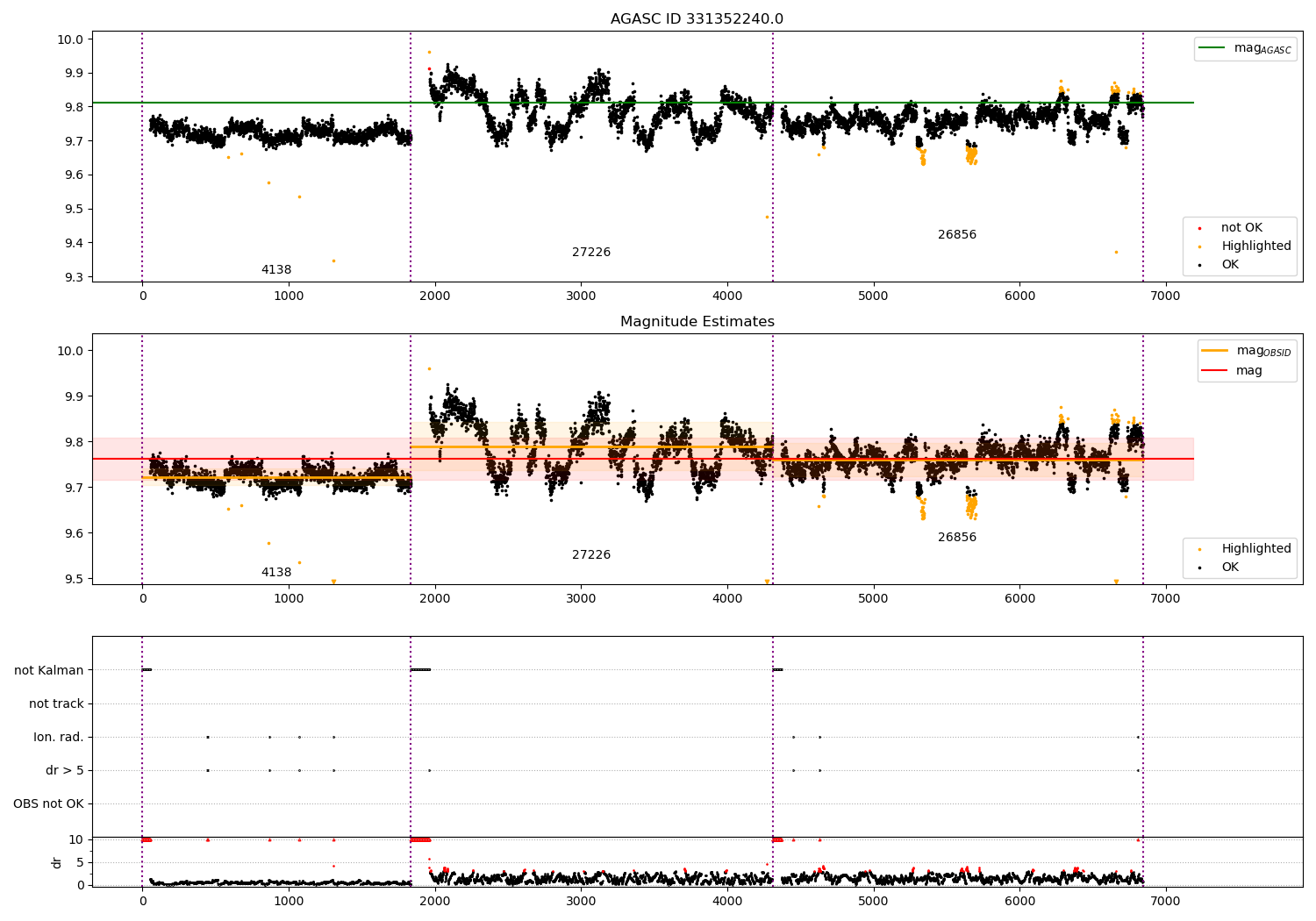Viewport: 1316px width, 921px height.
Task: Click the 'AGASC ID 331352240.0' plot title
Action: (697, 19)
